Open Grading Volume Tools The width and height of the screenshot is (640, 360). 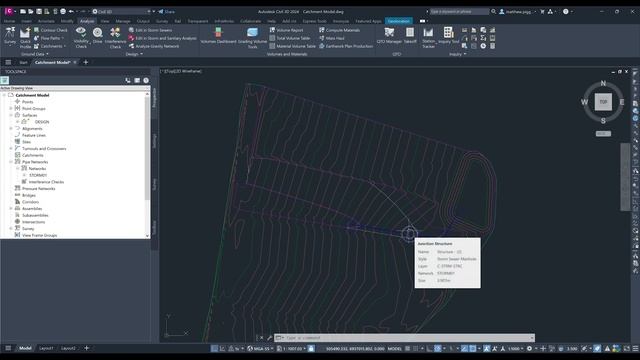(252, 38)
